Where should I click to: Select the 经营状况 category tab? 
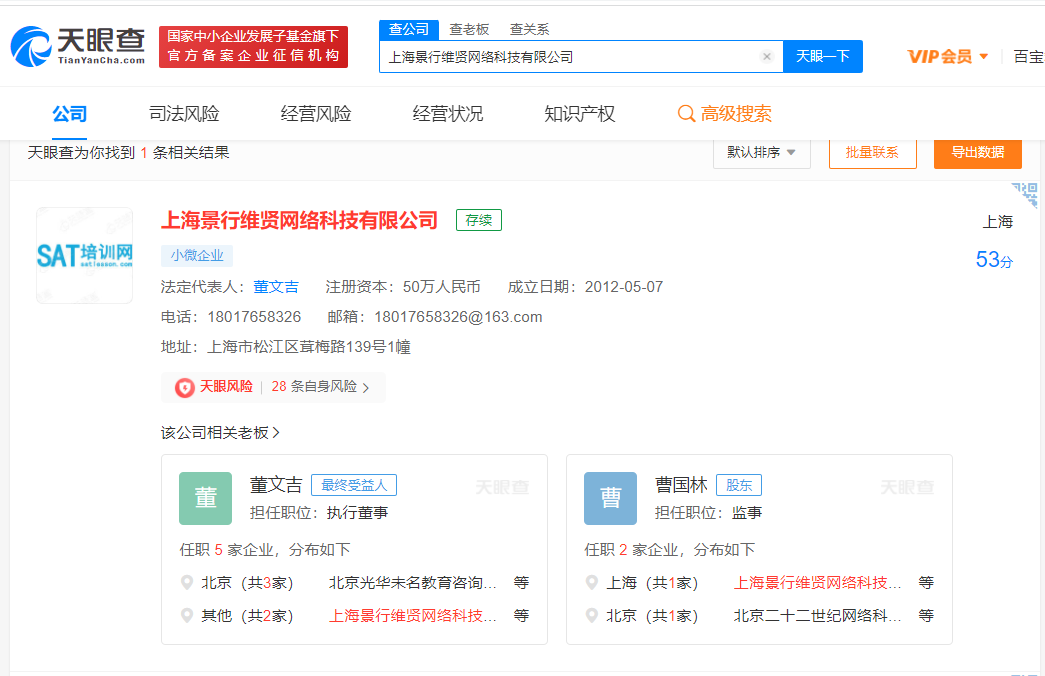(448, 114)
